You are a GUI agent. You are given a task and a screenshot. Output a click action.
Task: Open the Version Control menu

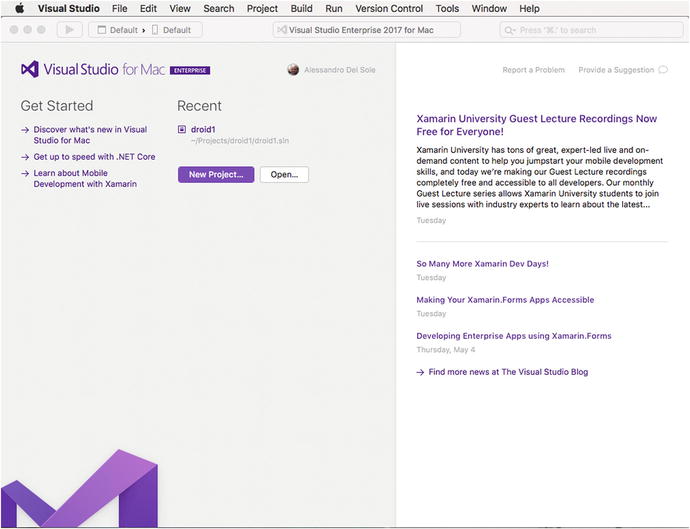coord(389,8)
